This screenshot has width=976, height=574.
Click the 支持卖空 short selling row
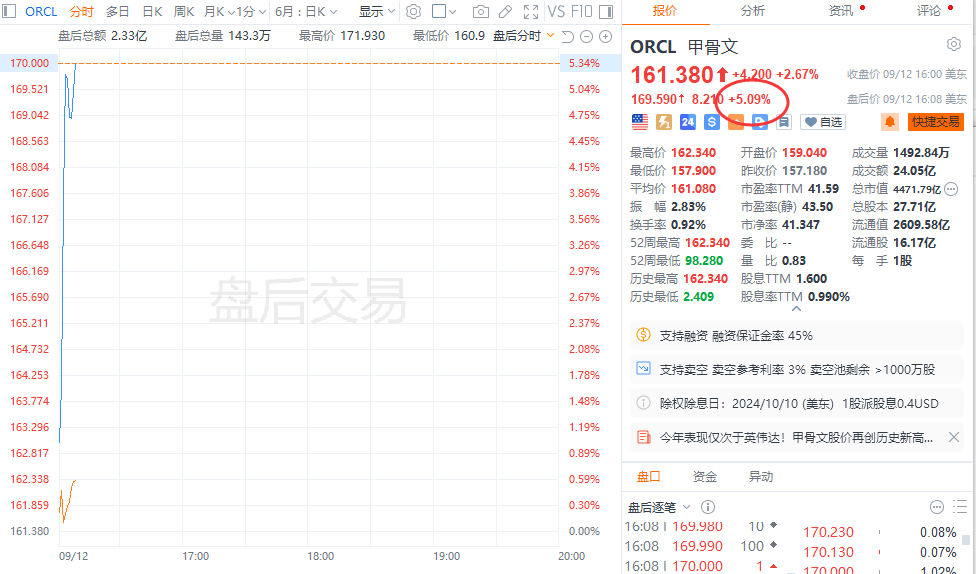[x=797, y=369]
